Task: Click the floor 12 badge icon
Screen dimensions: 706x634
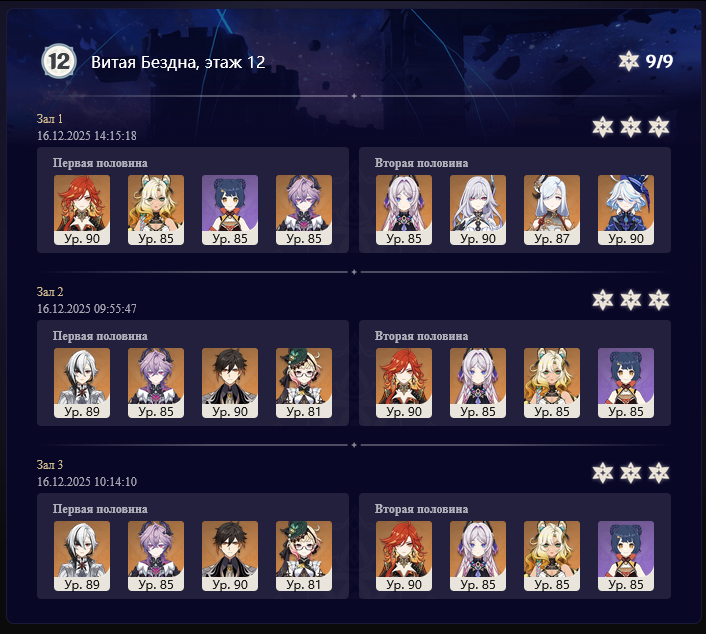Action: tap(59, 61)
